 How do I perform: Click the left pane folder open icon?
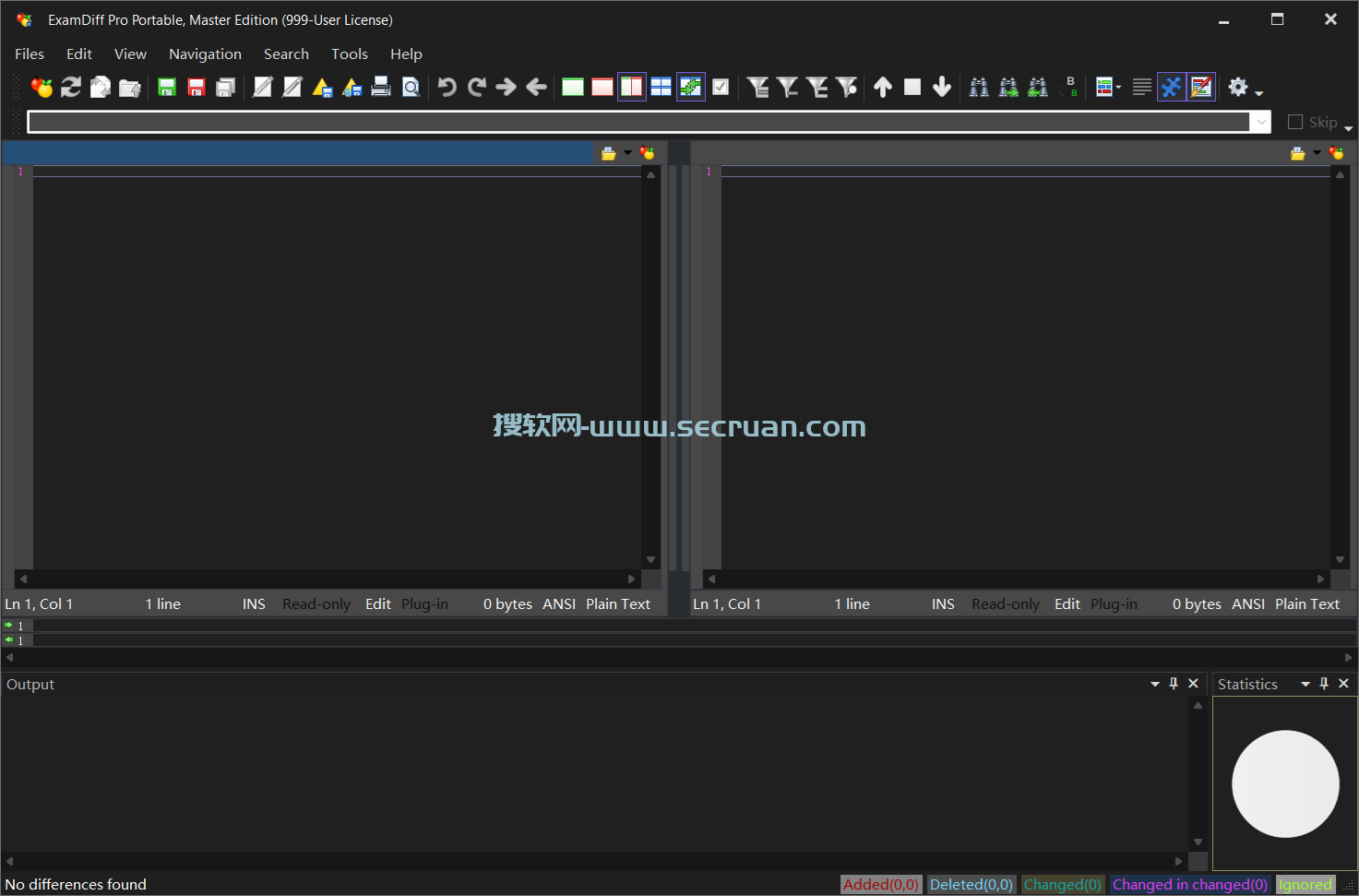point(609,153)
